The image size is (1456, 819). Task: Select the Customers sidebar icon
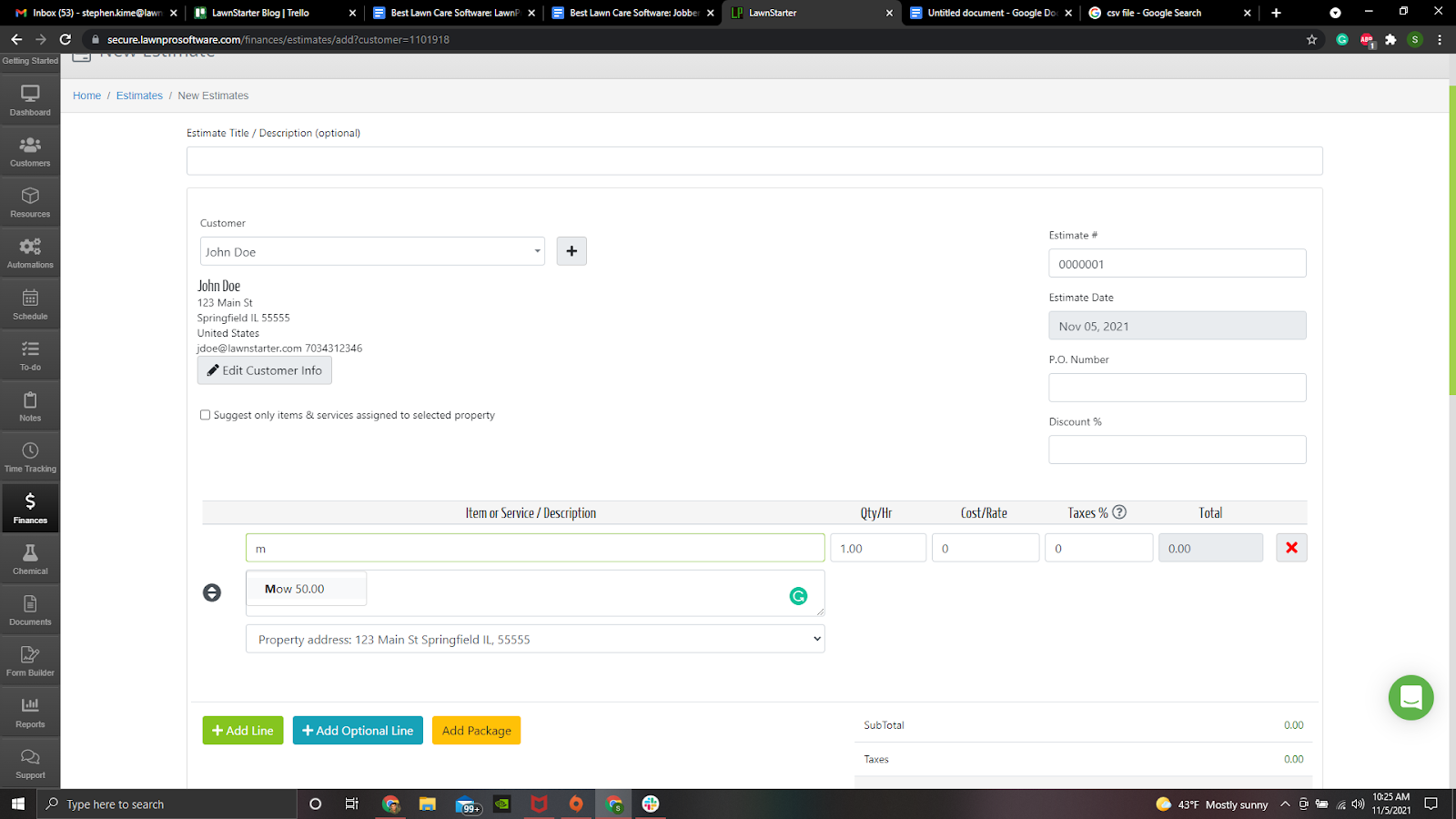click(30, 149)
